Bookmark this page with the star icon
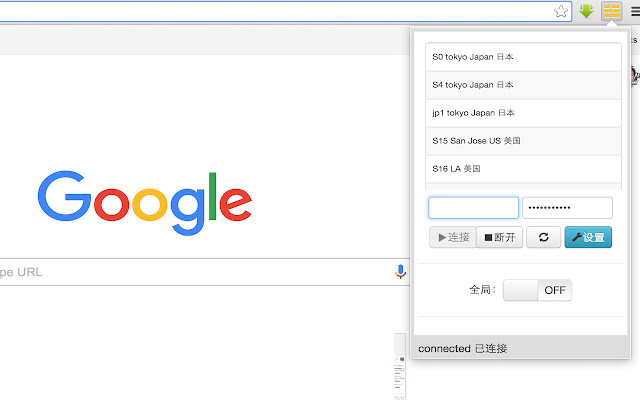The image size is (640, 400). click(561, 11)
